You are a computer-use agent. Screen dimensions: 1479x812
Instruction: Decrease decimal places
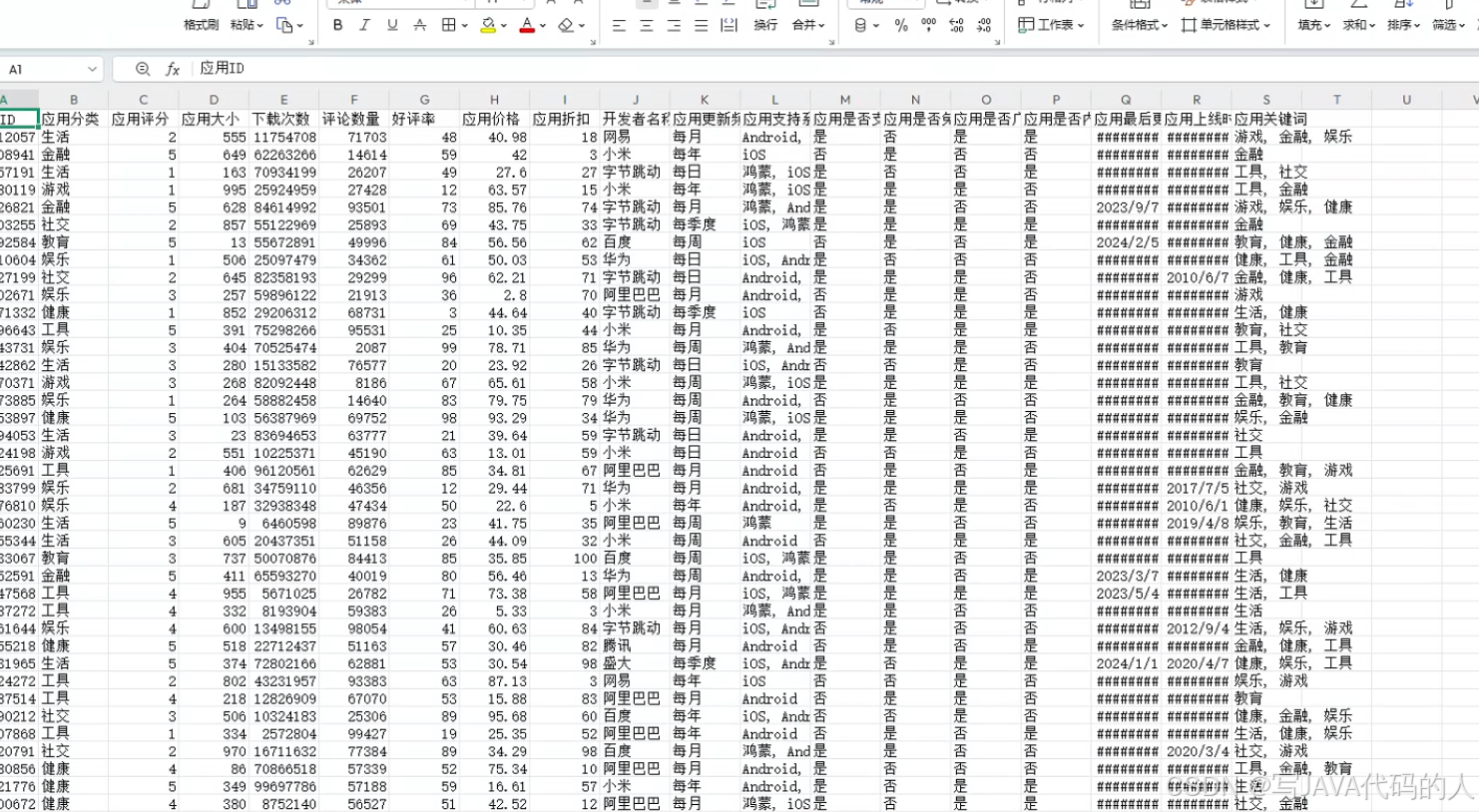click(984, 25)
